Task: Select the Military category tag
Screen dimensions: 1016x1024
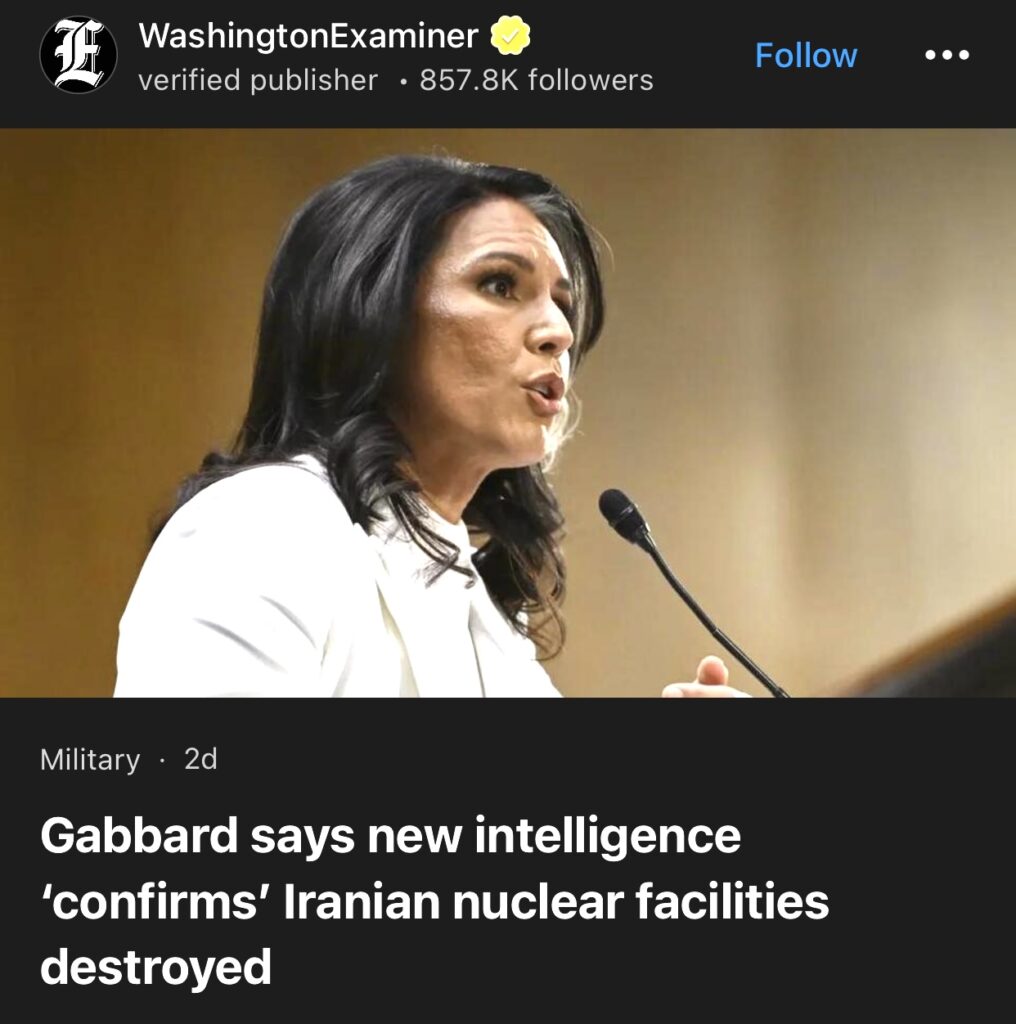Action: [90, 760]
